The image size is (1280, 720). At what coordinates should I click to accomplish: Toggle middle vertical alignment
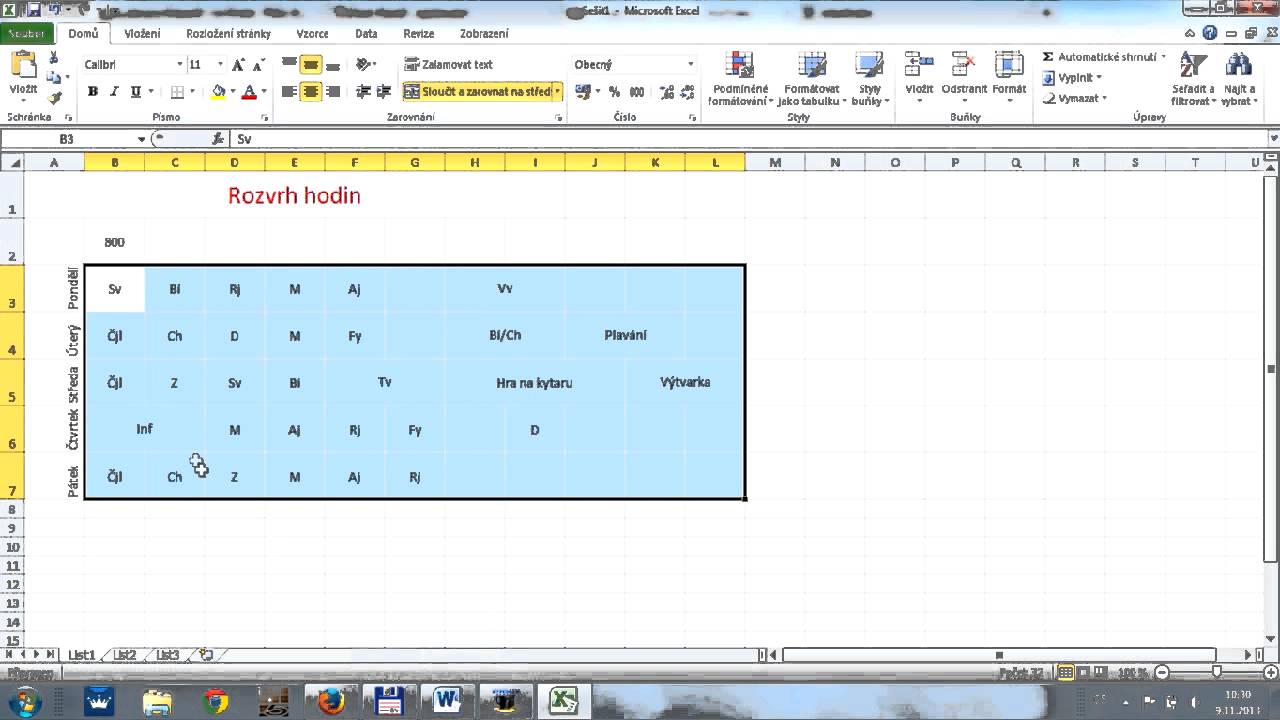point(311,64)
